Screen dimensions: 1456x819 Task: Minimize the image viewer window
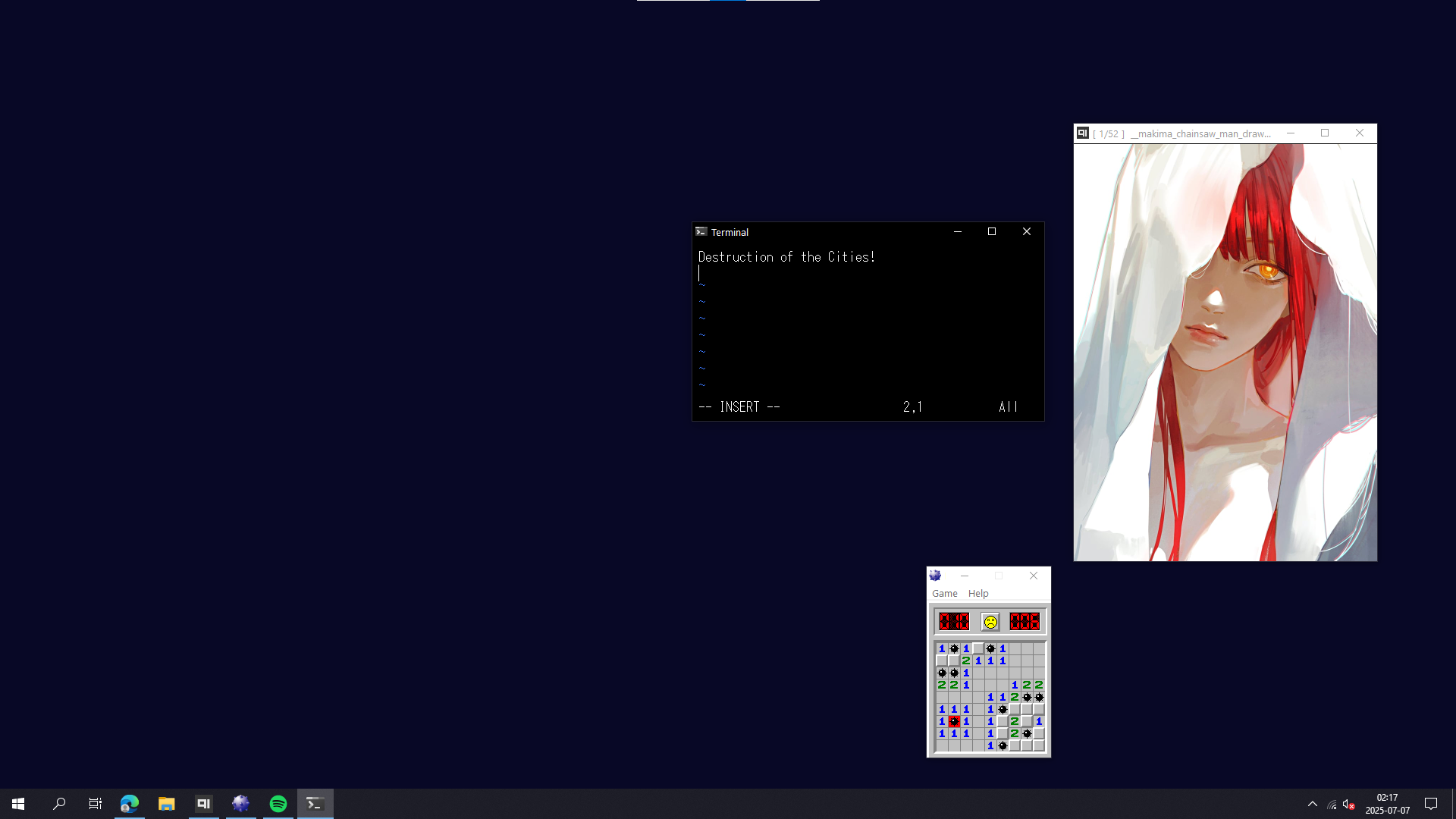tap(1291, 133)
